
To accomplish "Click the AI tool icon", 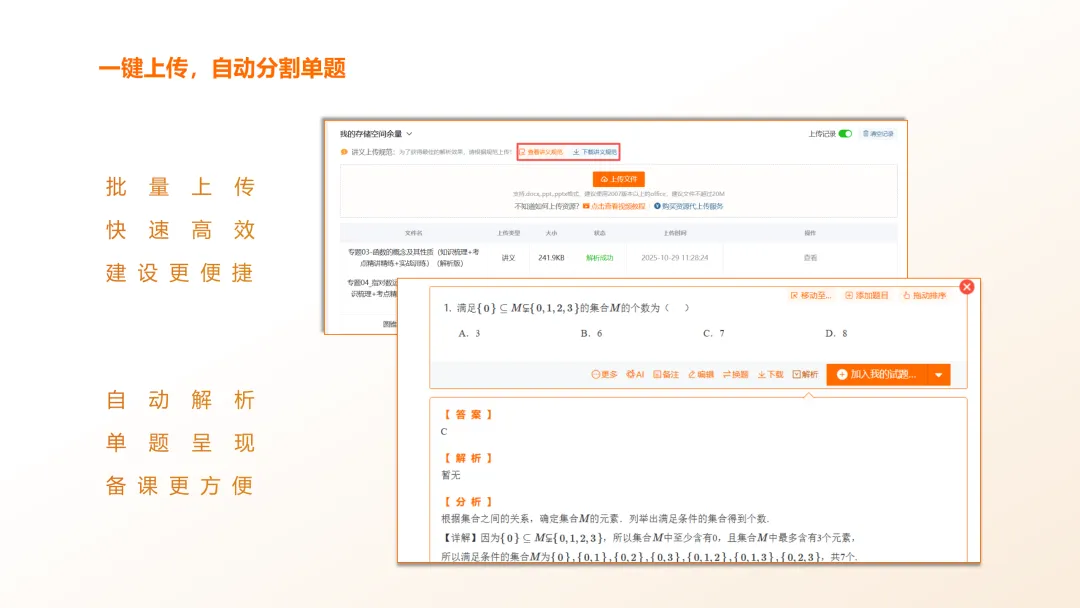I will pos(634,375).
